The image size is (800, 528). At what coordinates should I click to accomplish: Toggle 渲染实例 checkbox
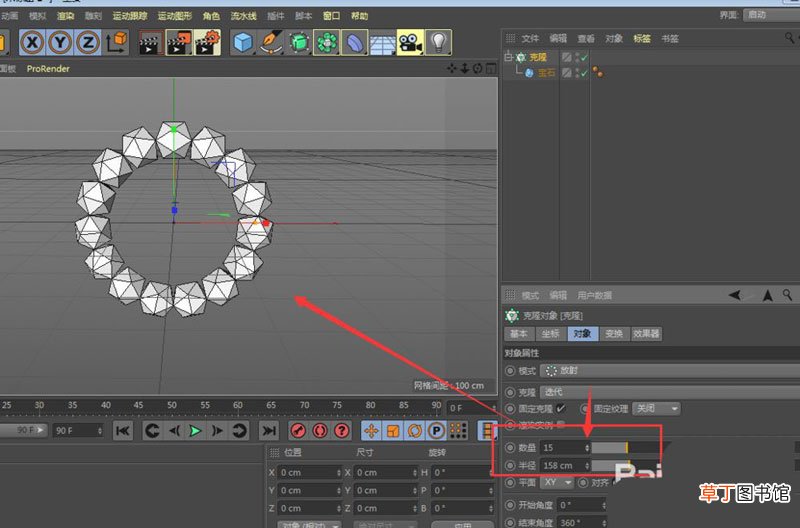(561, 424)
